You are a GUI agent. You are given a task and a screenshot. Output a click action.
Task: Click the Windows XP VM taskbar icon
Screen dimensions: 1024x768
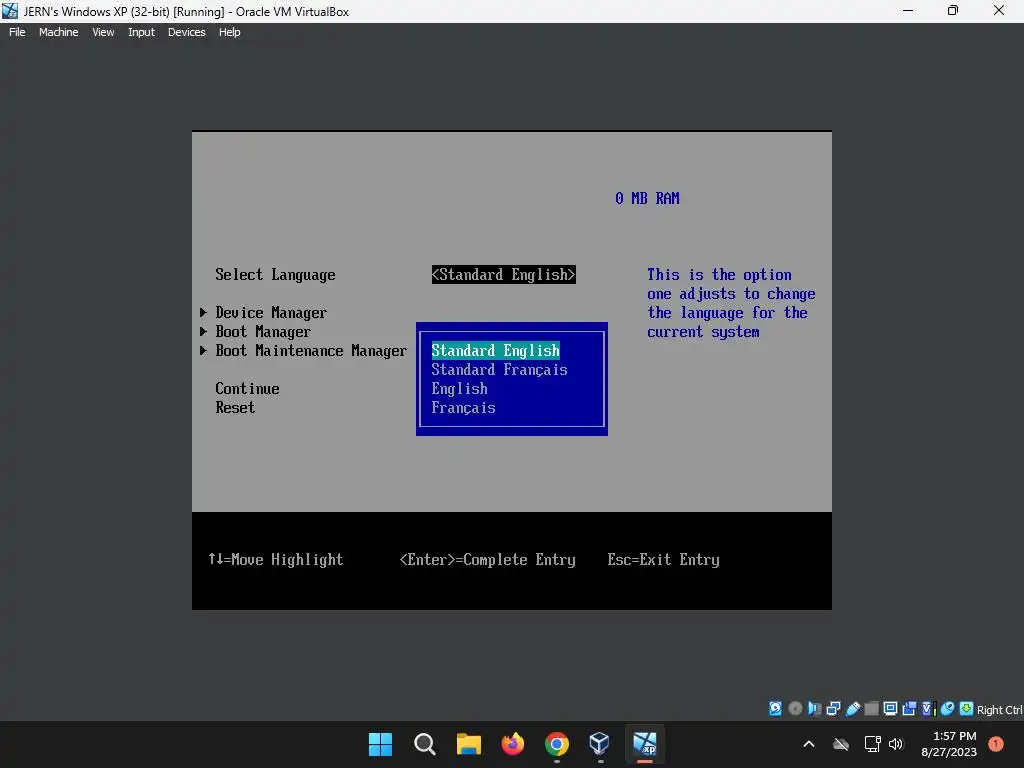click(645, 744)
